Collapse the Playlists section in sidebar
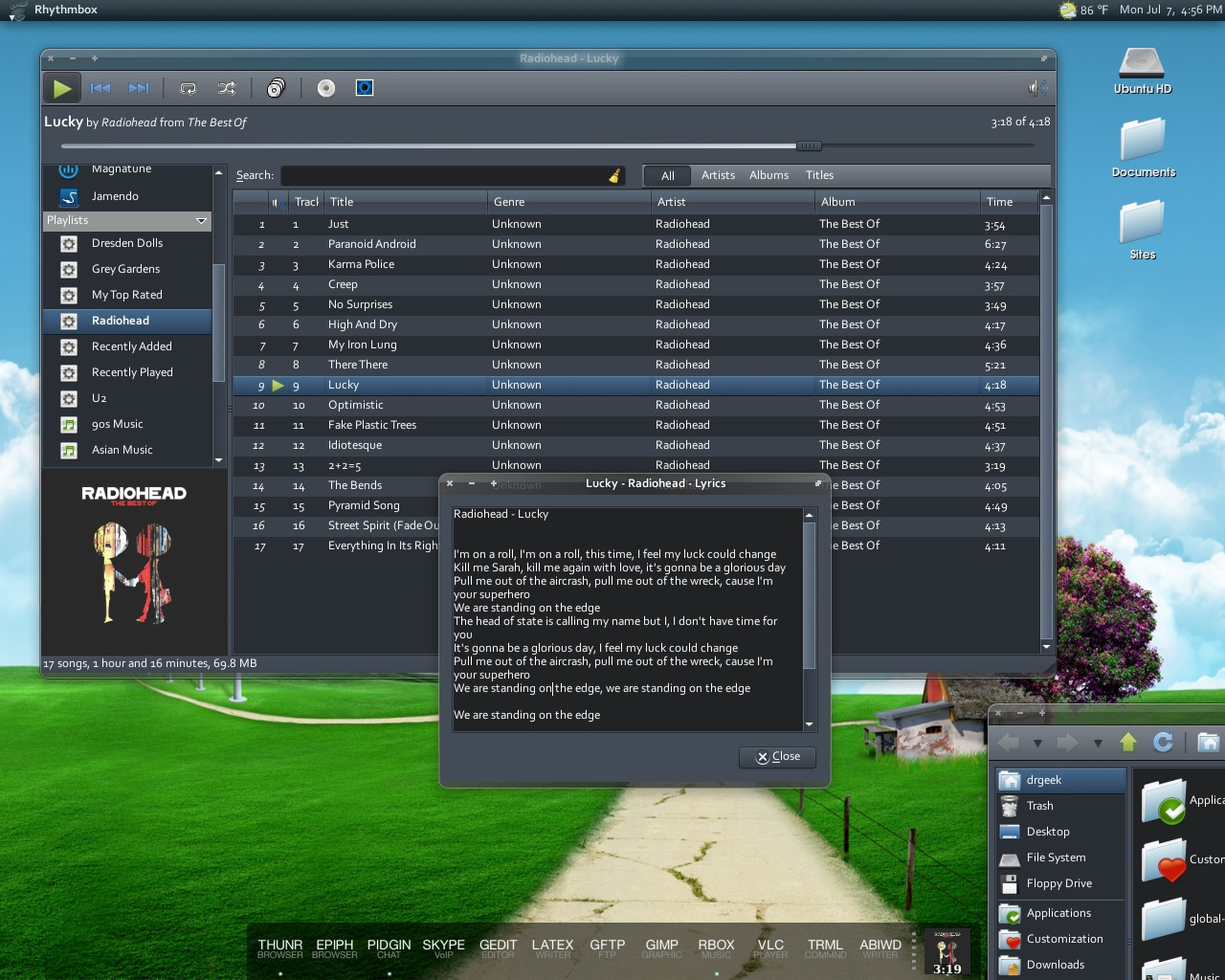Viewport: 1225px width, 980px height. 201,220
